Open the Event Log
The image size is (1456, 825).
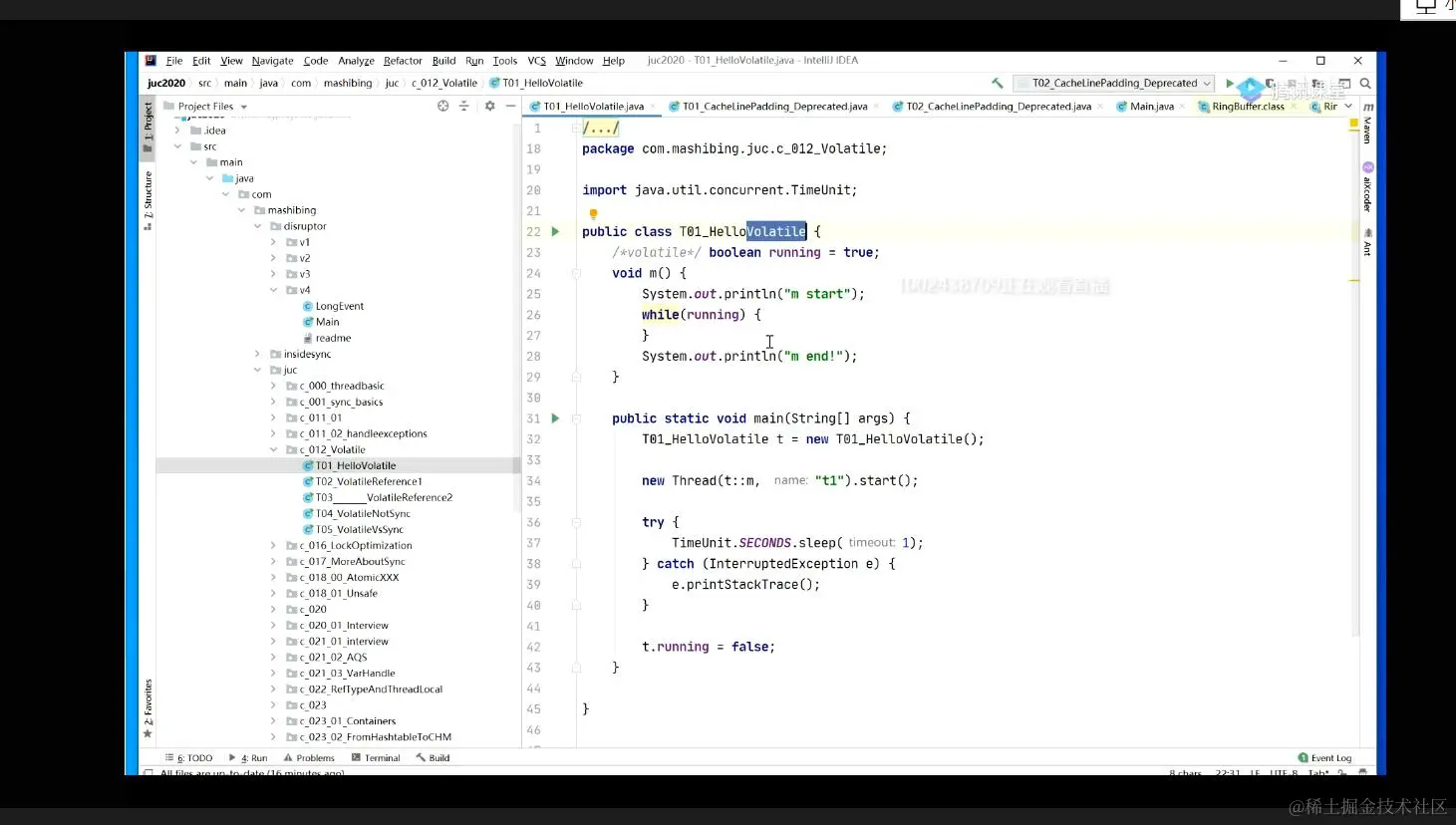pyautogui.click(x=1324, y=758)
